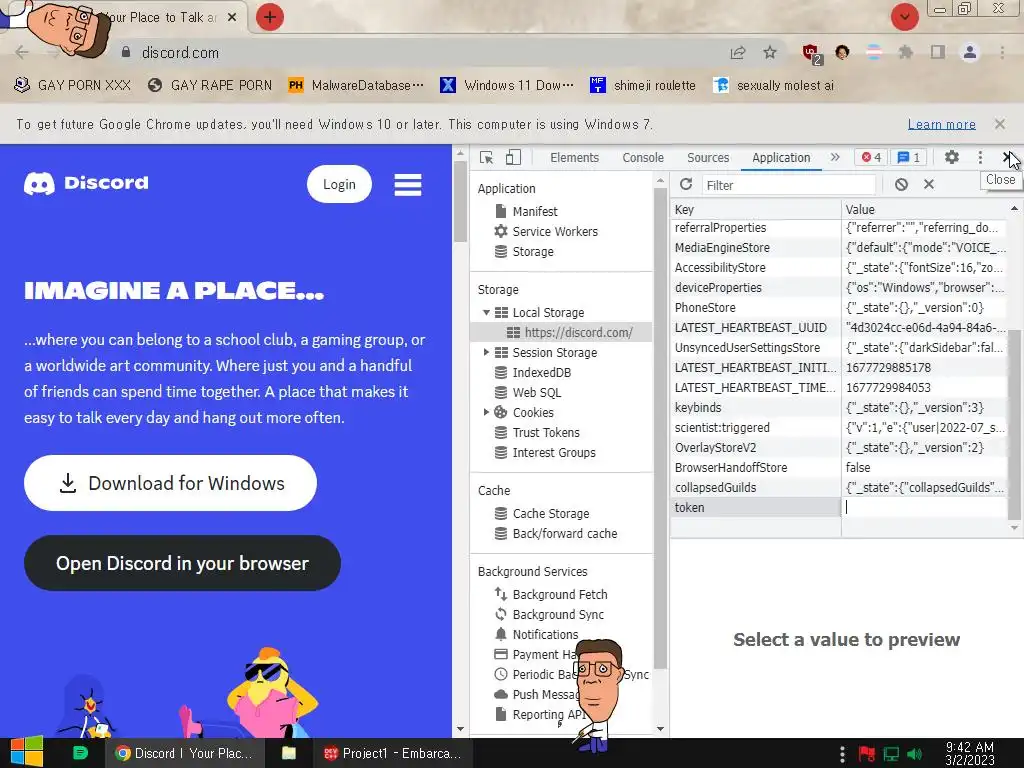Refresh the local storage table
The image size is (1024, 768).
[x=686, y=185]
